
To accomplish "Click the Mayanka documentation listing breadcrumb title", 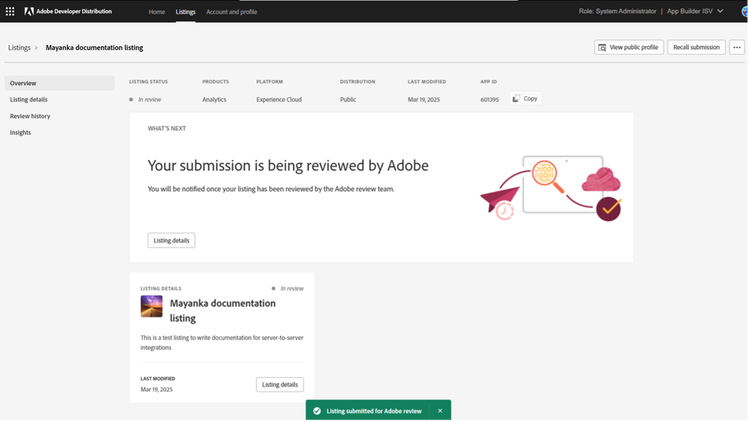I will coord(94,48).
